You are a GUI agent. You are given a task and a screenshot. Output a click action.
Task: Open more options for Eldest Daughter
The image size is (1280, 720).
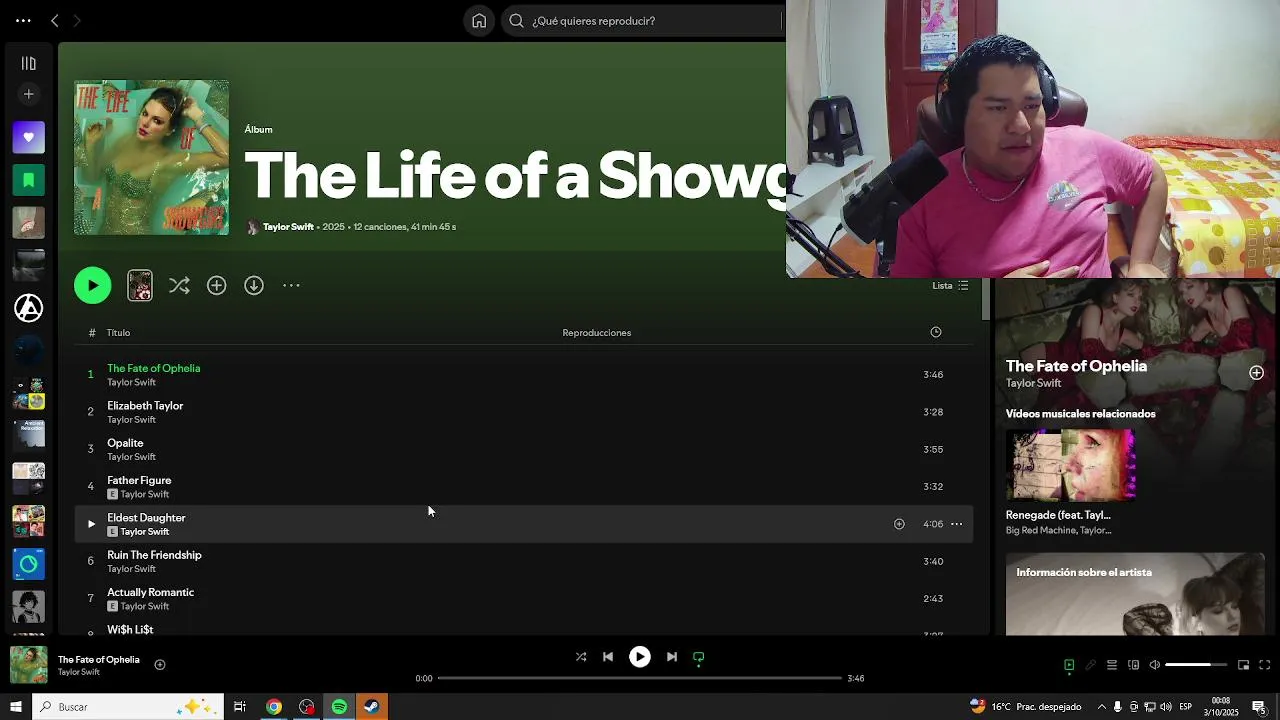click(956, 524)
